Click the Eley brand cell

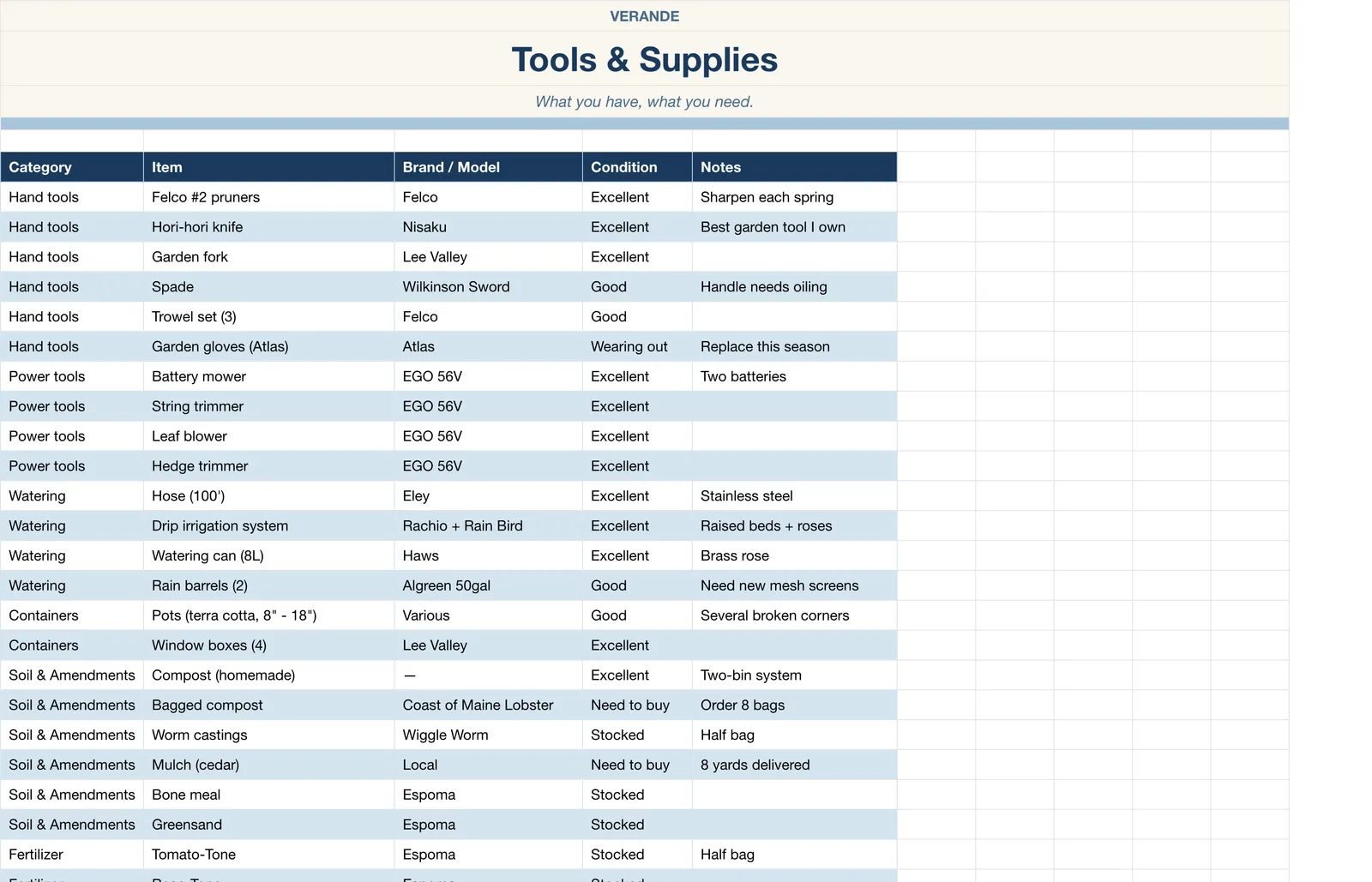(x=488, y=496)
